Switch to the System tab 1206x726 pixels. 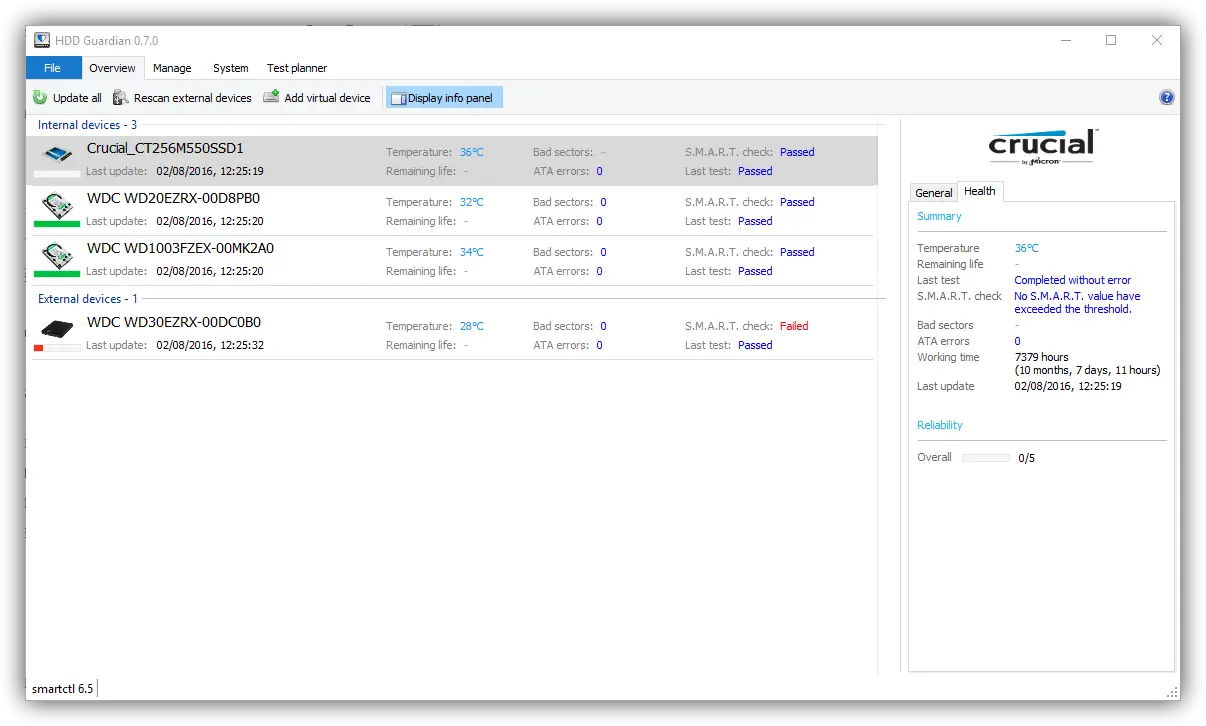(x=231, y=68)
